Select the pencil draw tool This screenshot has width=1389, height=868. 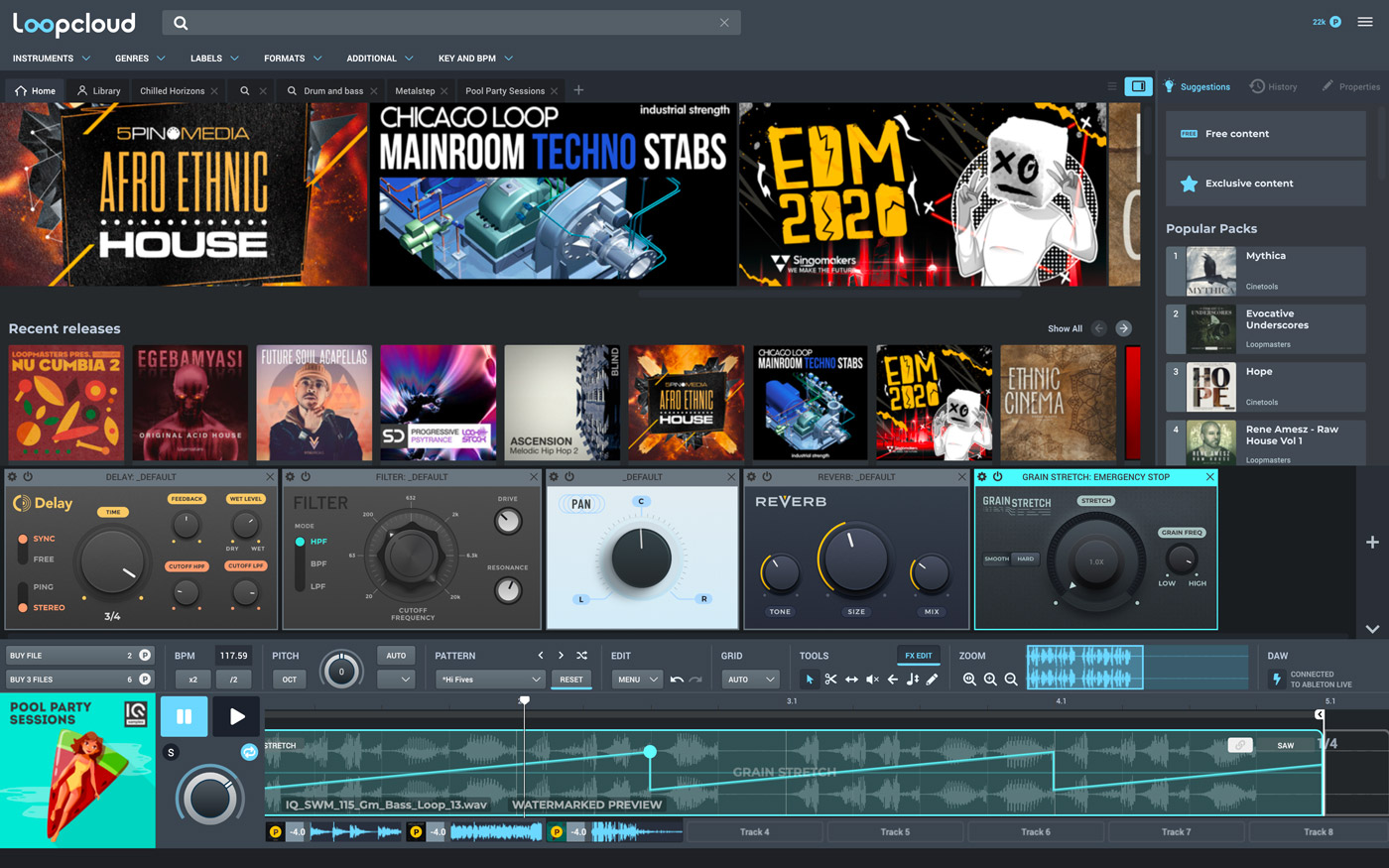tap(931, 679)
